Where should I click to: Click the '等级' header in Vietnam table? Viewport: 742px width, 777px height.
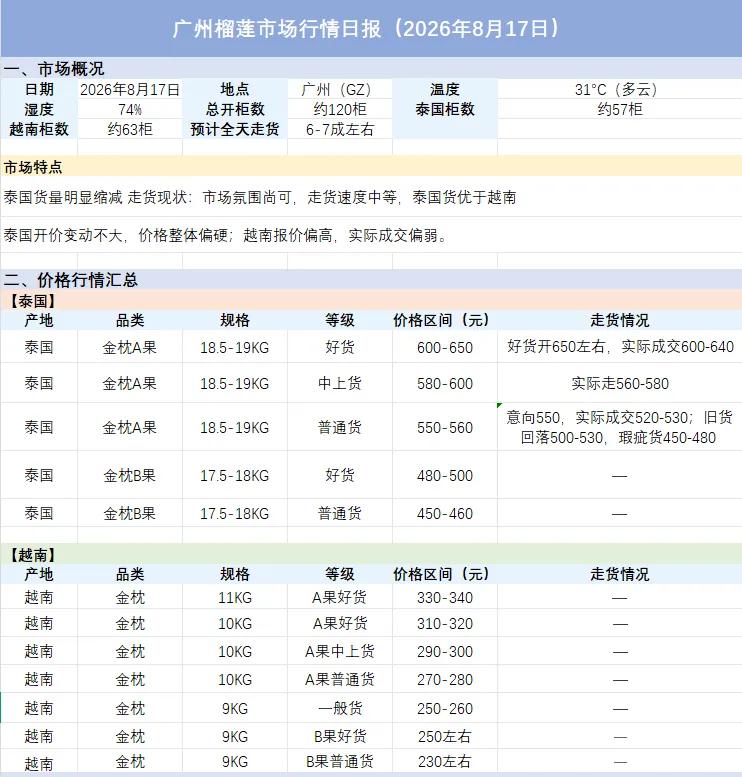(x=340, y=574)
